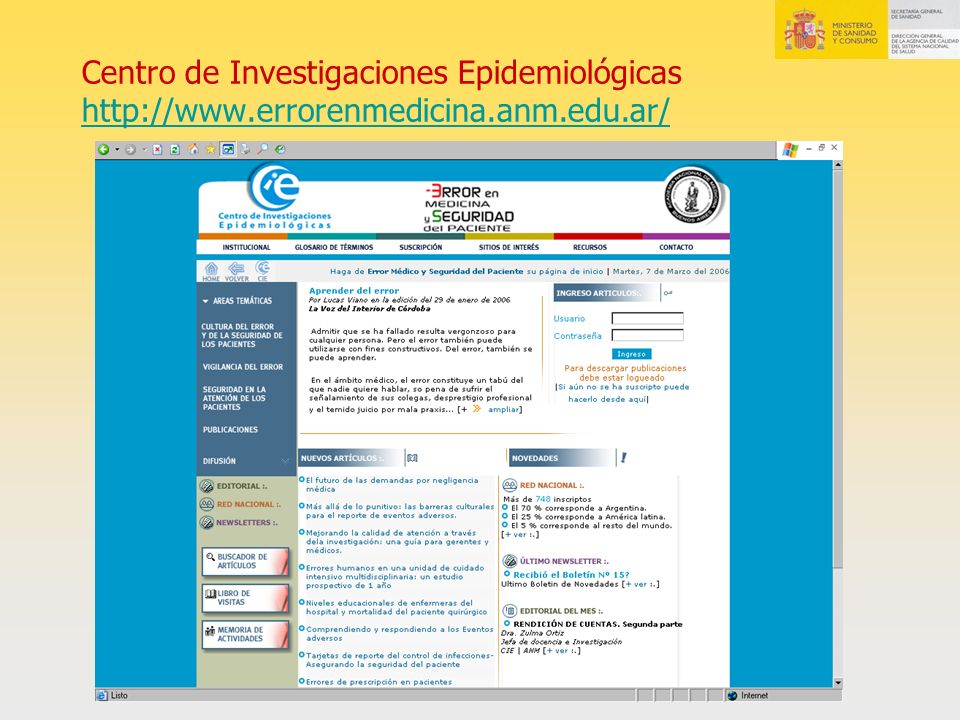
Task: Click the site HOME icon
Action: [x=211, y=271]
